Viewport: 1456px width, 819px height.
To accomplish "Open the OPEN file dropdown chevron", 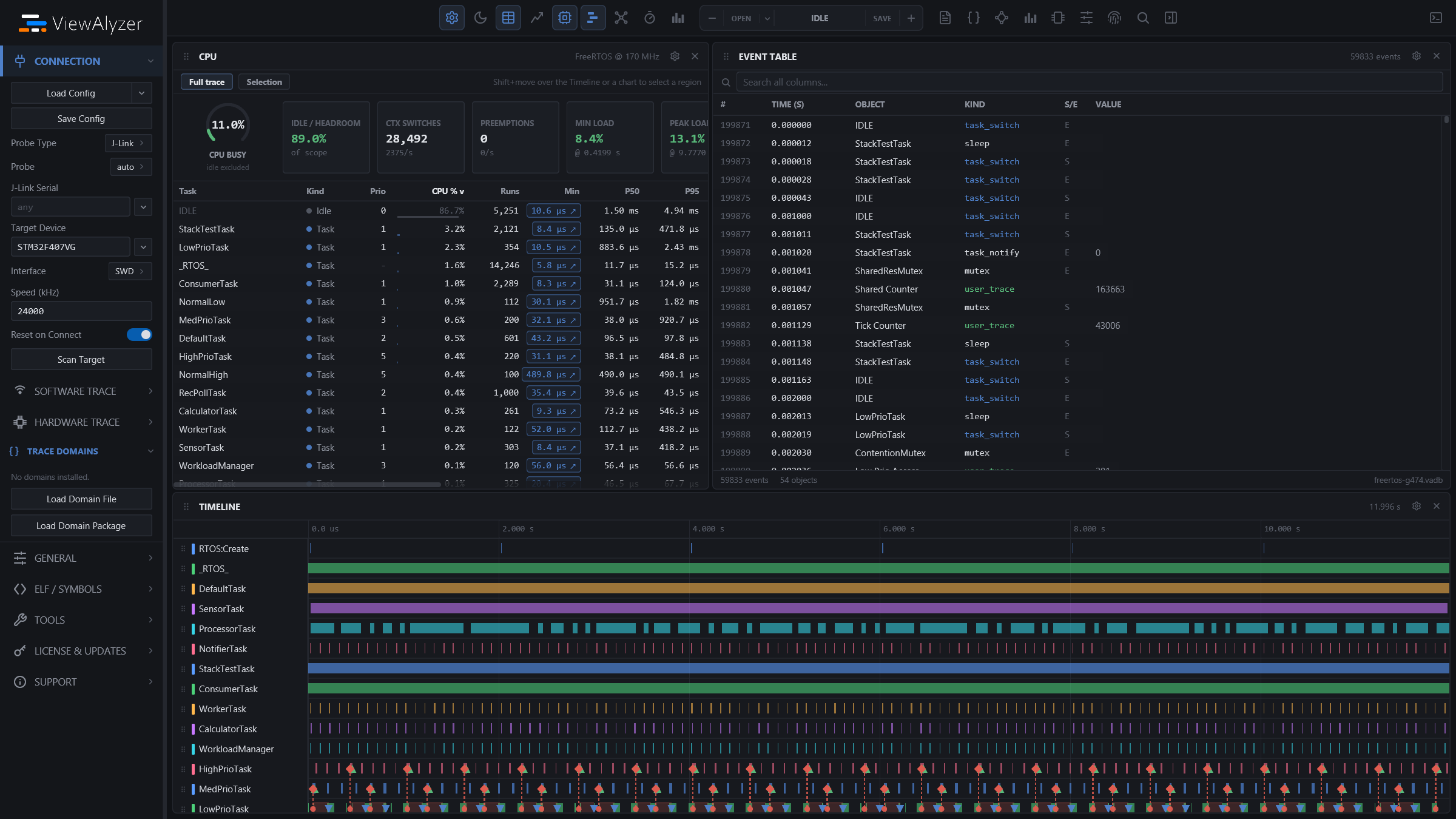I will coord(767,18).
